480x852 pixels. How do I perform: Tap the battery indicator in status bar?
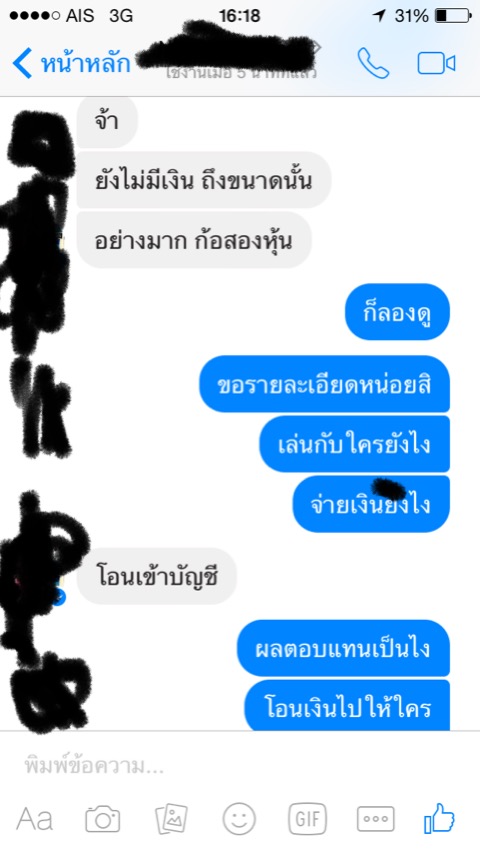[x=453, y=16]
